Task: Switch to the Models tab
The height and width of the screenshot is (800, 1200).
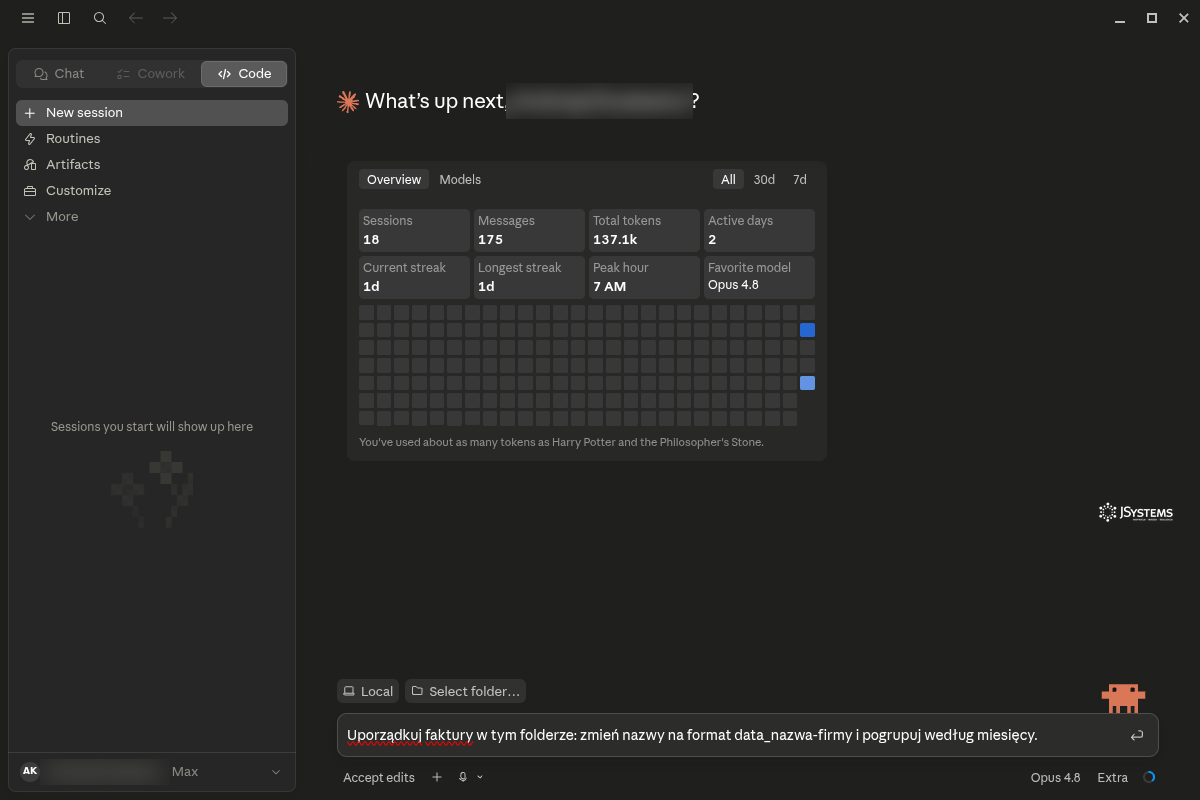Action: [x=460, y=179]
